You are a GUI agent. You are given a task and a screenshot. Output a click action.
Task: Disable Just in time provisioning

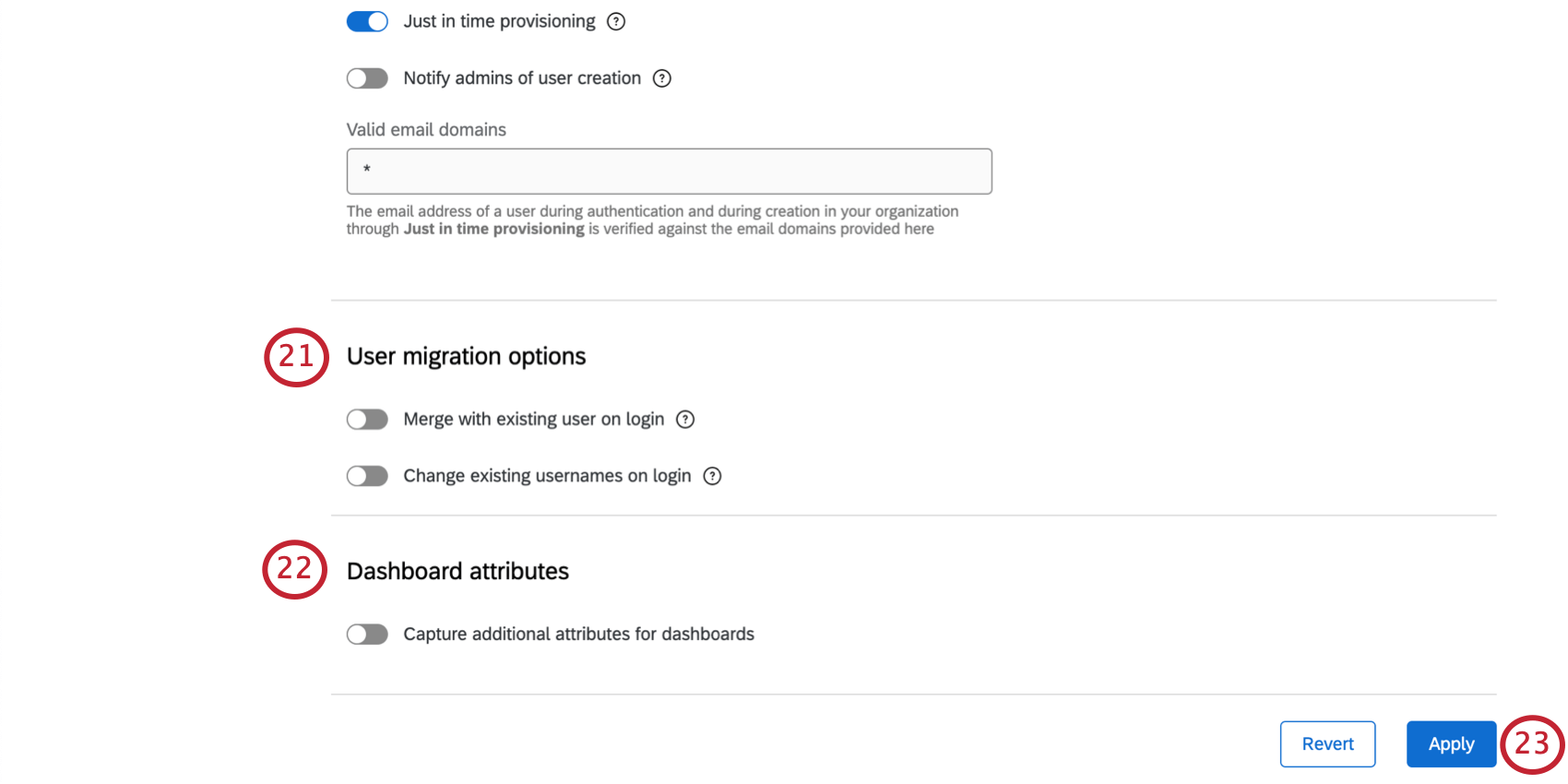tap(367, 21)
